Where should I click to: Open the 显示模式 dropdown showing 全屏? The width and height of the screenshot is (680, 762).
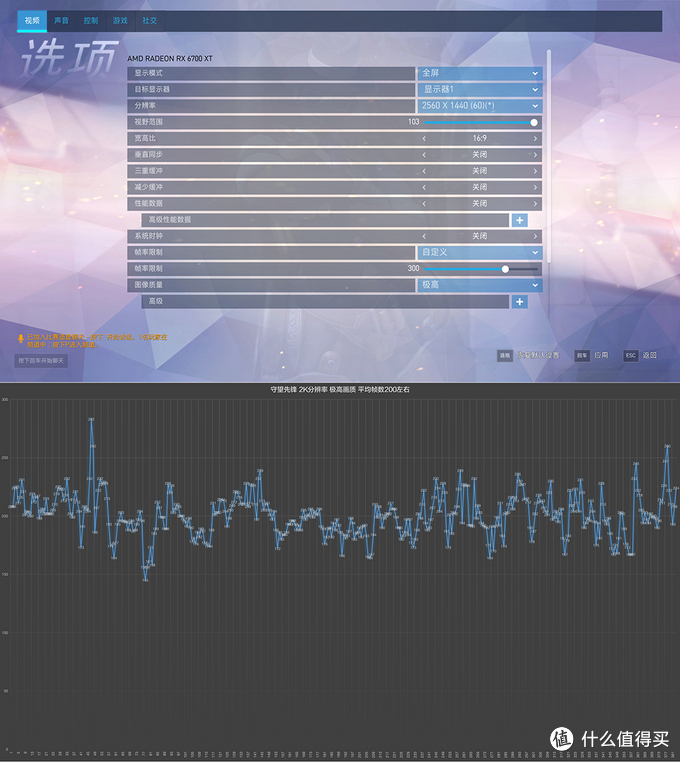tap(479, 73)
